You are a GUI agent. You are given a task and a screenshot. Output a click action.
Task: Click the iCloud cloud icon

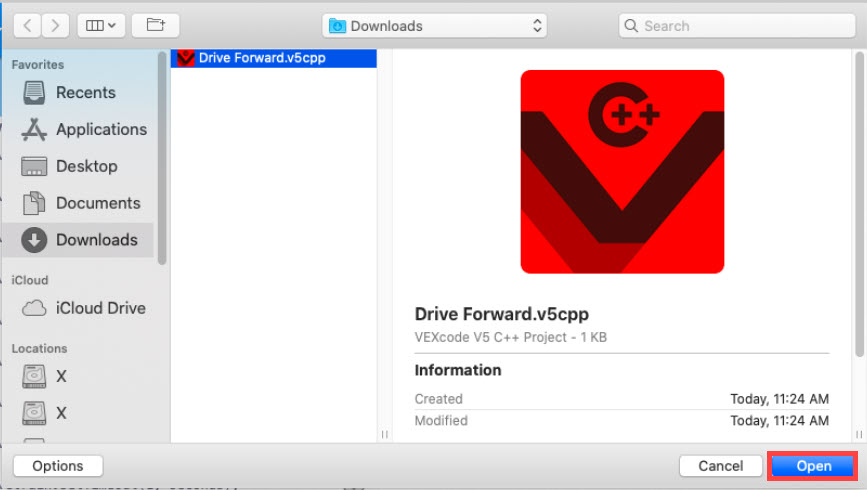click(34, 308)
